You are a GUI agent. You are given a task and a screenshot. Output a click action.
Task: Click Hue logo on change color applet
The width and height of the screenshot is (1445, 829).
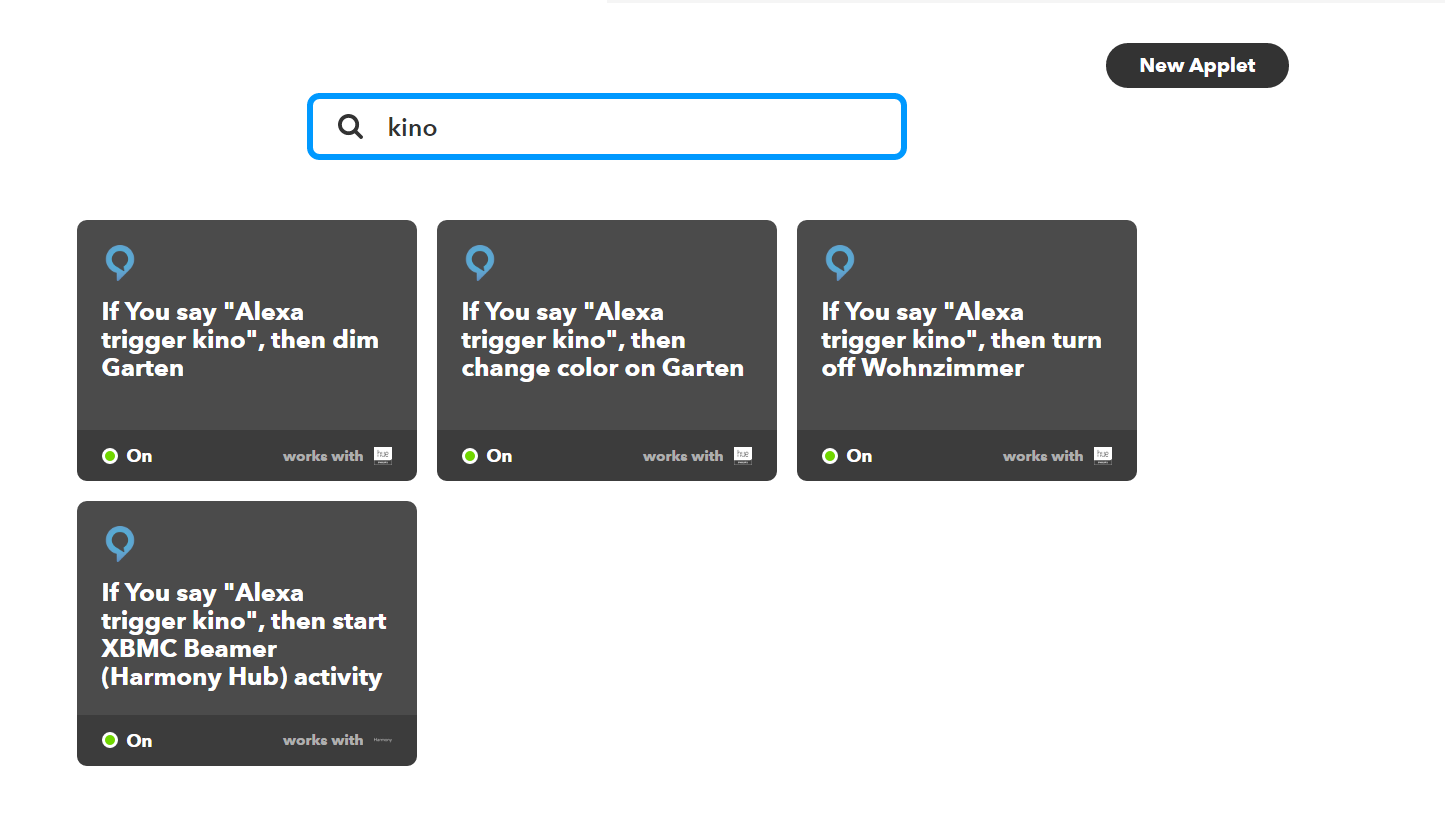point(743,456)
